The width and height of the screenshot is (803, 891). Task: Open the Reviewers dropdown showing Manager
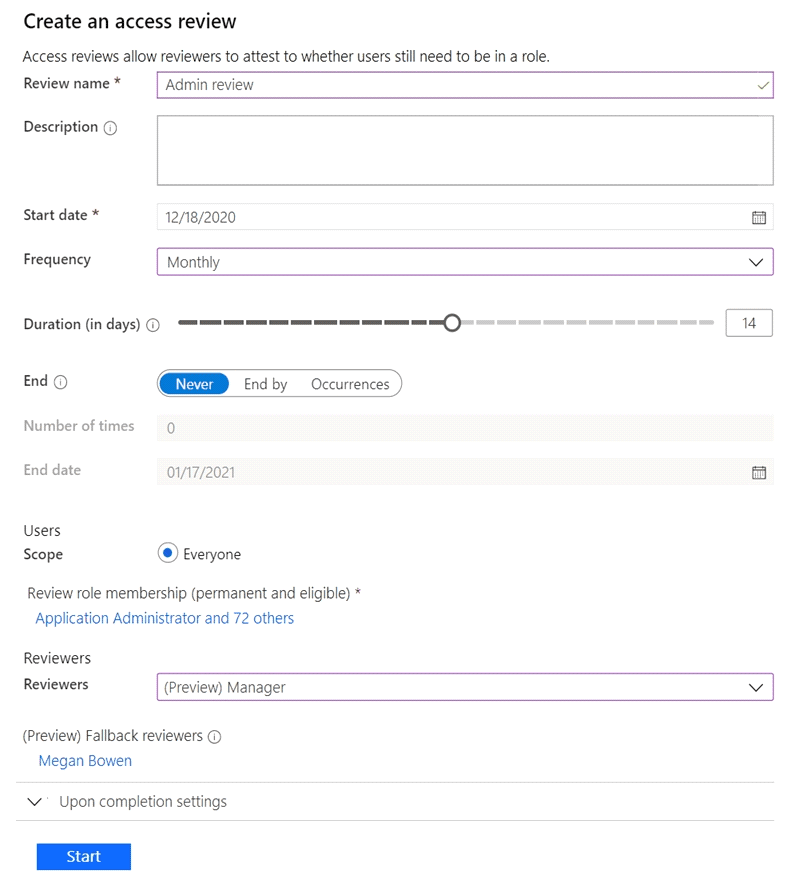[465, 687]
